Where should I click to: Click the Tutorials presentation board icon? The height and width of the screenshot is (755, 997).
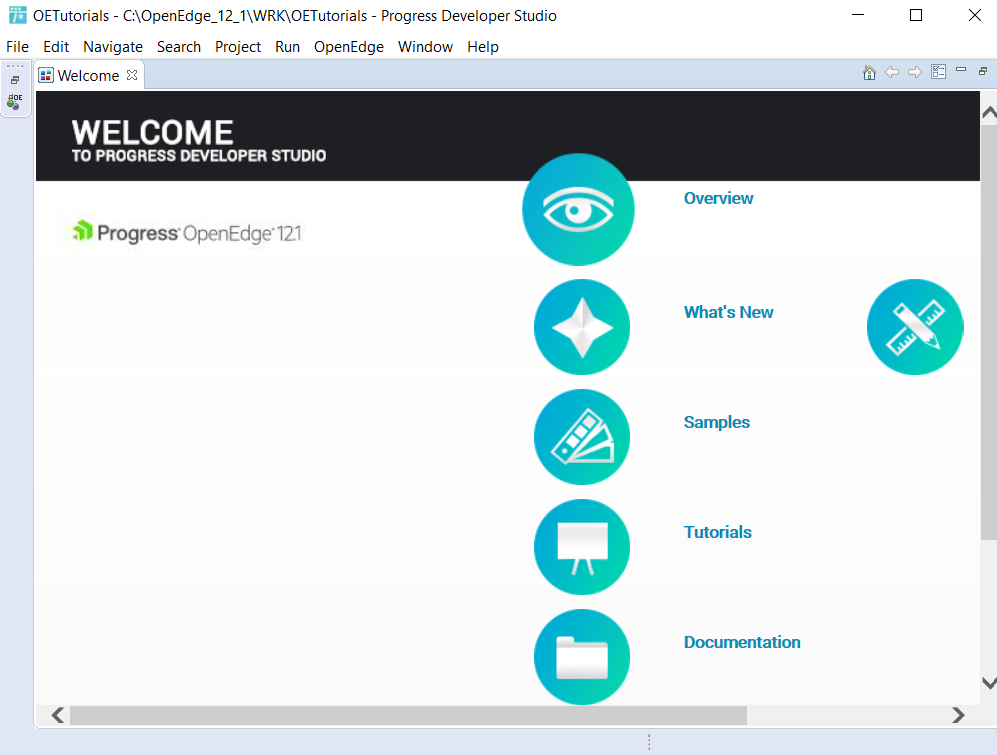click(582, 547)
